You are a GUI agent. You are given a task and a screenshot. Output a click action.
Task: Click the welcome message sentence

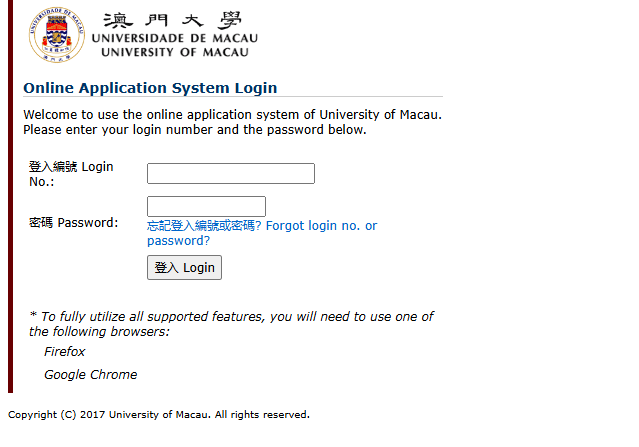[232, 114]
